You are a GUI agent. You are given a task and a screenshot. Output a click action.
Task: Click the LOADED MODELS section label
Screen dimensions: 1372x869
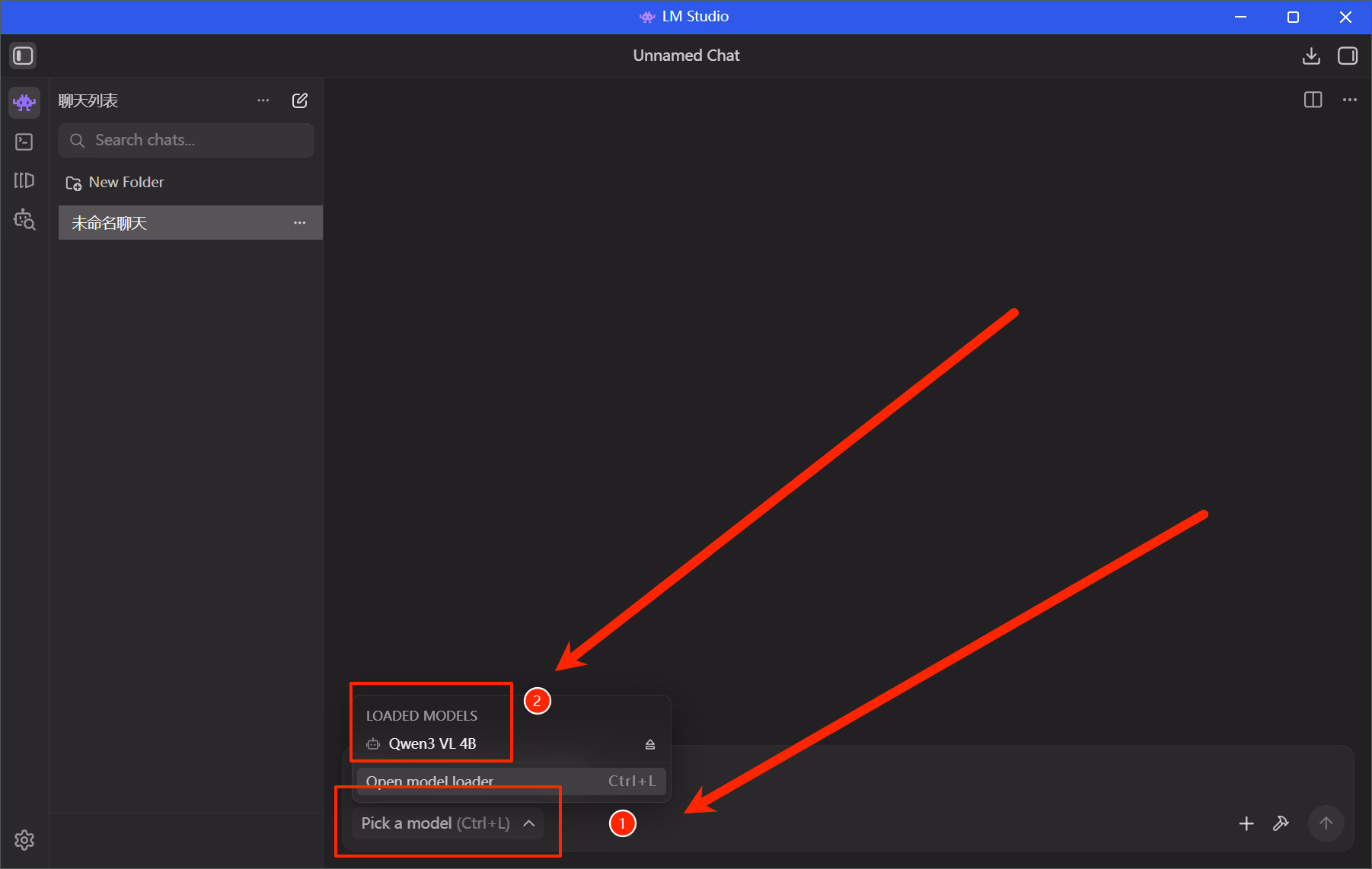[x=422, y=716]
